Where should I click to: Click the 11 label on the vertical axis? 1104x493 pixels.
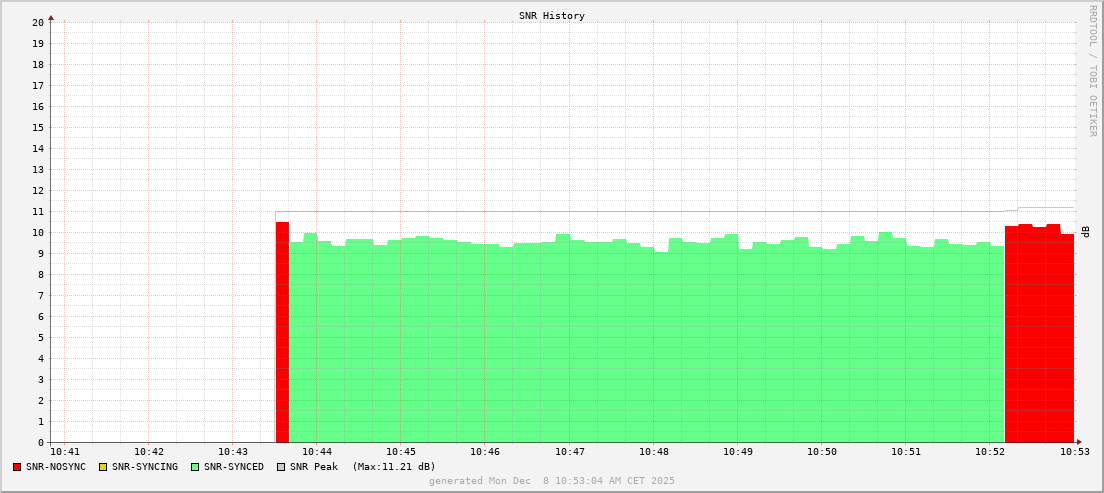pyautogui.click(x=37, y=211)
